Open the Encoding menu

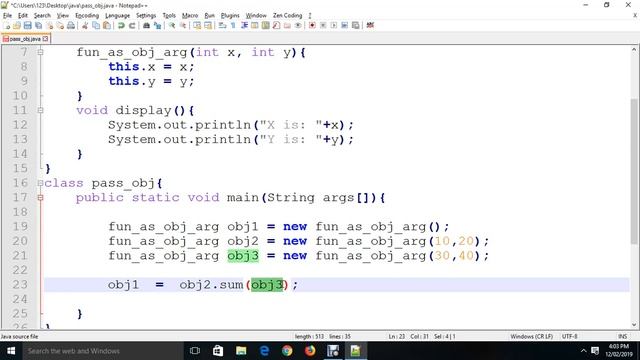(87, 16)
